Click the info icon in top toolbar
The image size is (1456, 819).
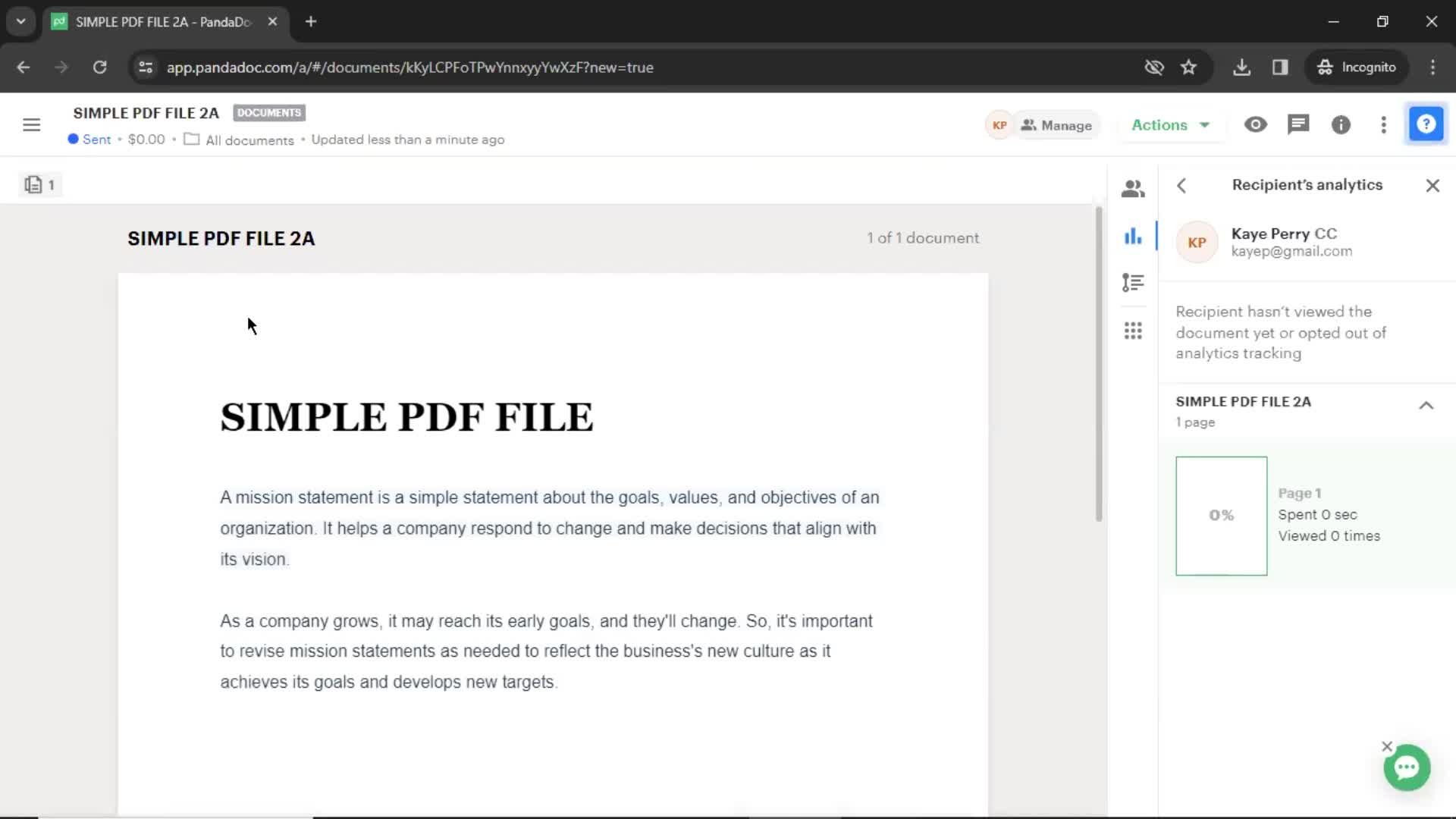[x=1341, y=125]
